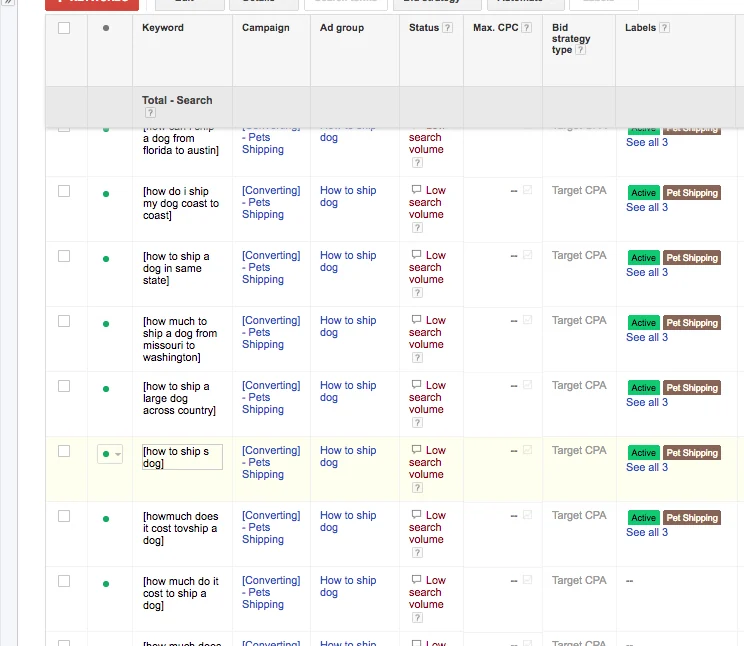This screenshot has width=744, height=646.
Task: Click green status dot for 'howmuch does it cost tovship' keyword
Action: pyautogui.click(x=106, y=519)
